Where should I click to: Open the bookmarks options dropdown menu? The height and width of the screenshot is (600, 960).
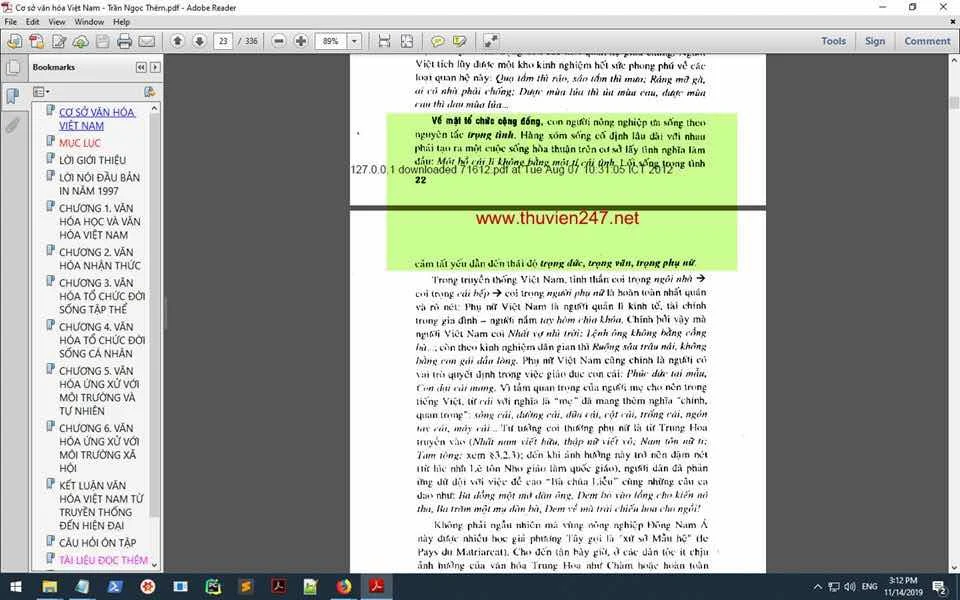tap(42, 92)
